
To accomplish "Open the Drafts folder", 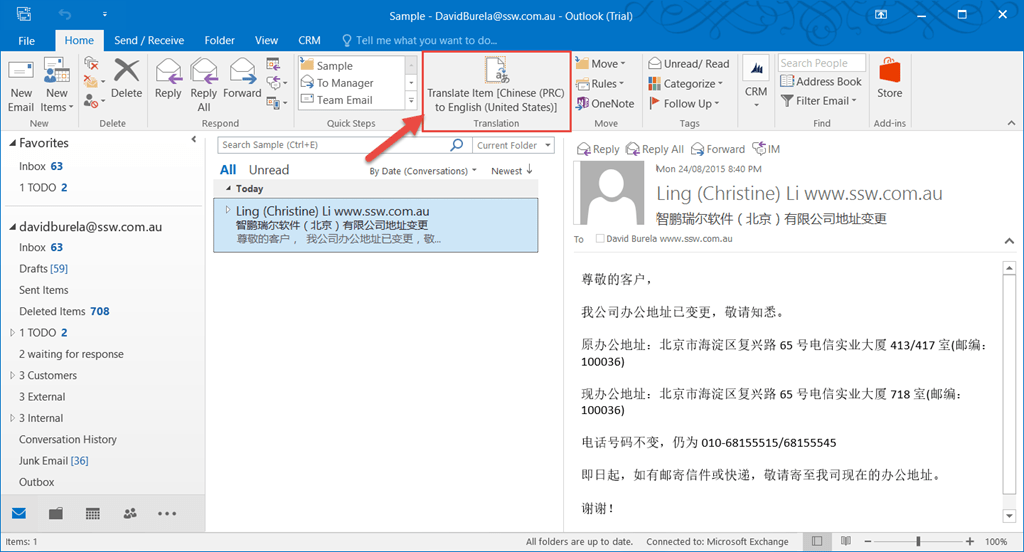I will click(43, 268).
